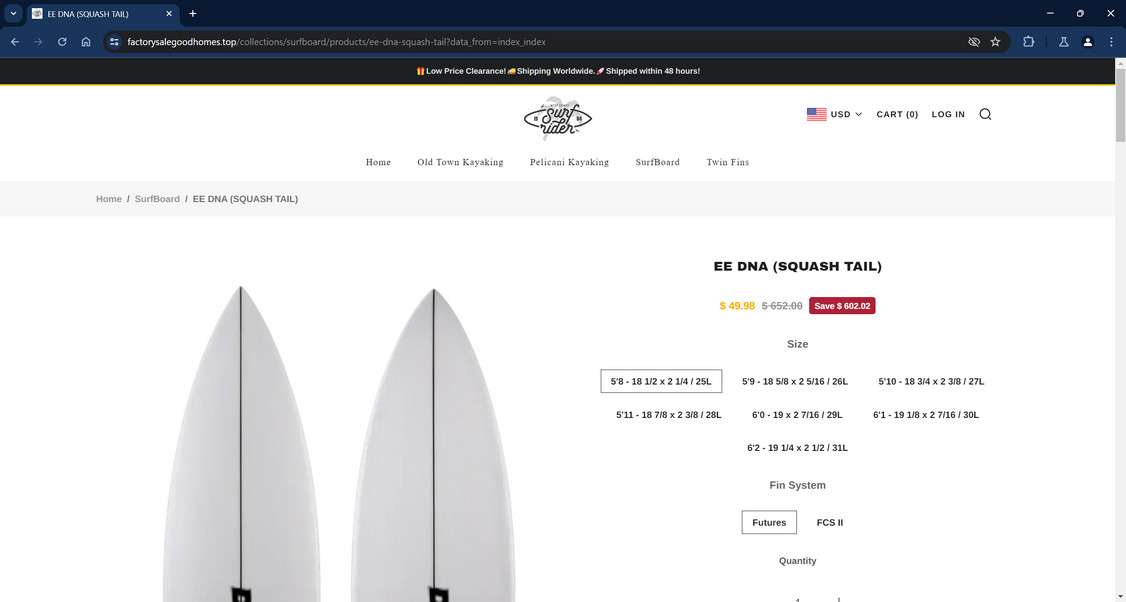Click the Surf Rider logo
This screenshot has height=602, width=1126.
point(558,119)
